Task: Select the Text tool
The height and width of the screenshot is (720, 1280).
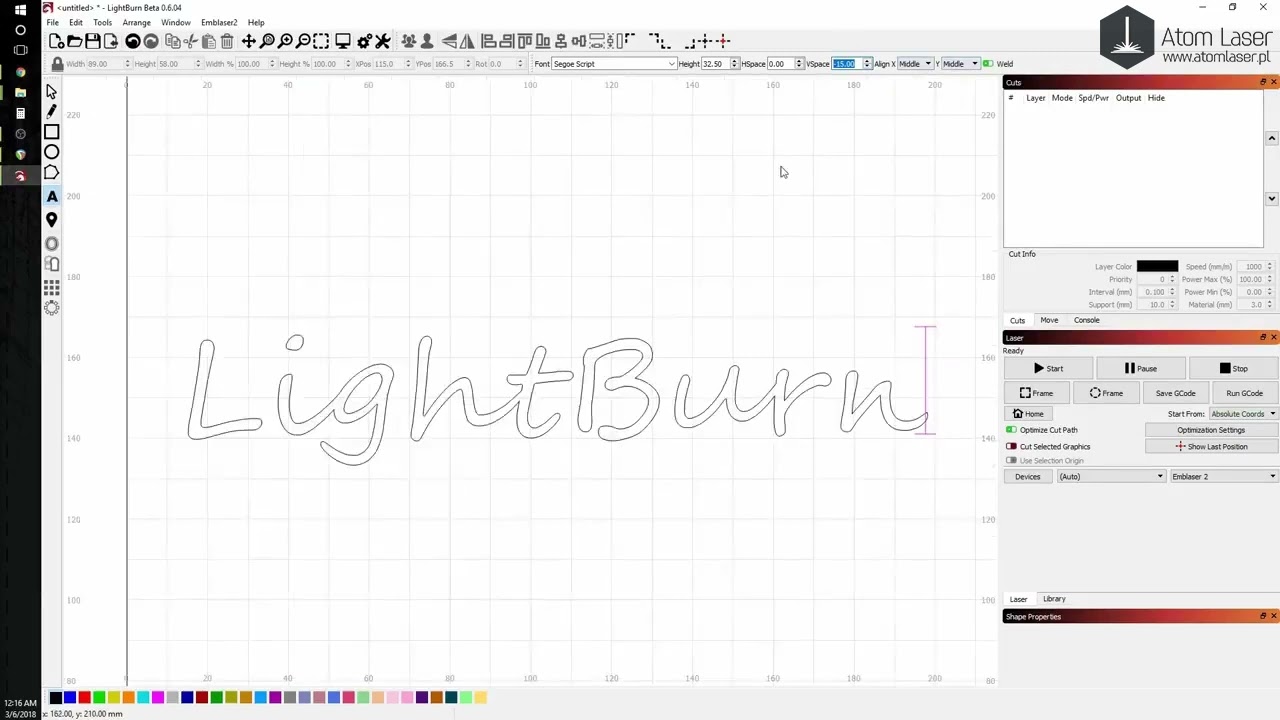Action: click(52, 196)
